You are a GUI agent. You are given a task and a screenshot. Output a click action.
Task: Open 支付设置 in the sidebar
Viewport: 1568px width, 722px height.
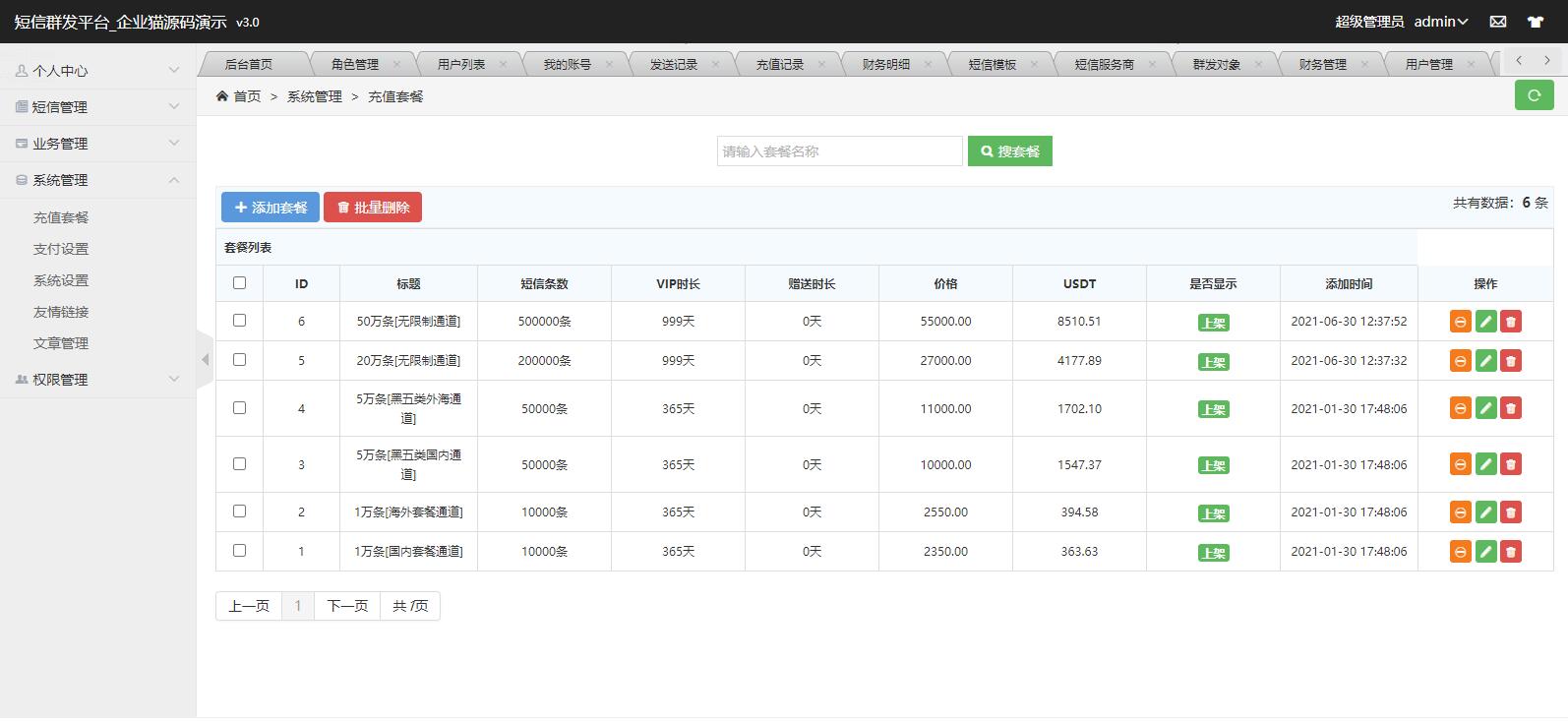click(x=61, y=249)
